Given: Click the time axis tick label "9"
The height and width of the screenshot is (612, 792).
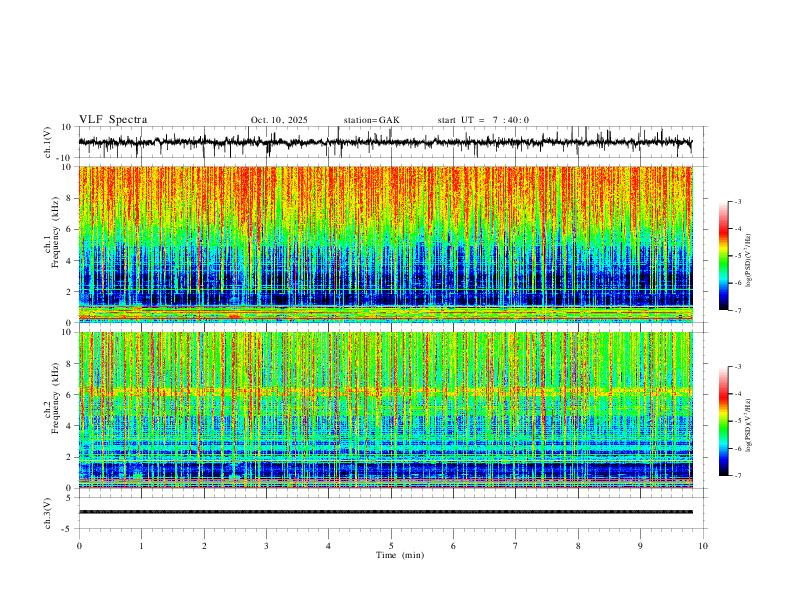Looking at the screenshot, I should pyautogui.click(x=640, y=546).
